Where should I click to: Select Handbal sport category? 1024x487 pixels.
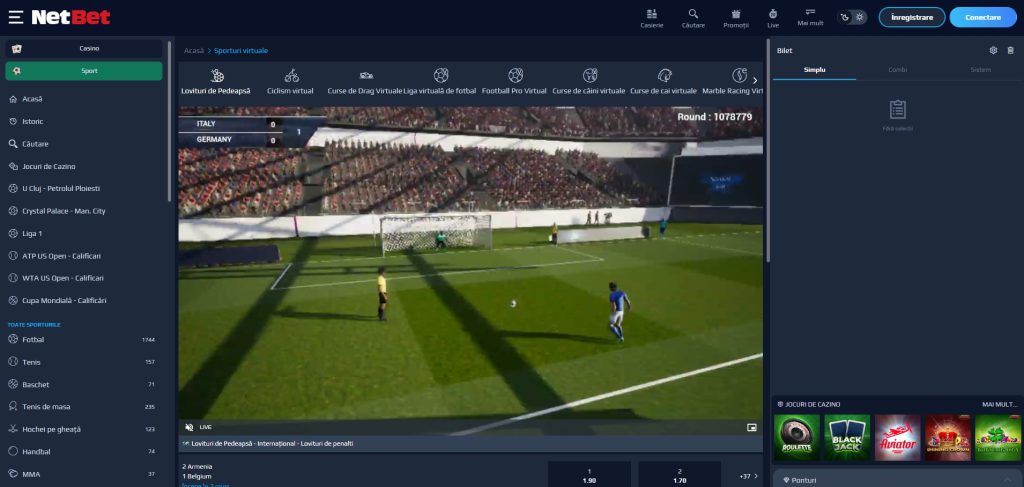click(x=84, y=451)
